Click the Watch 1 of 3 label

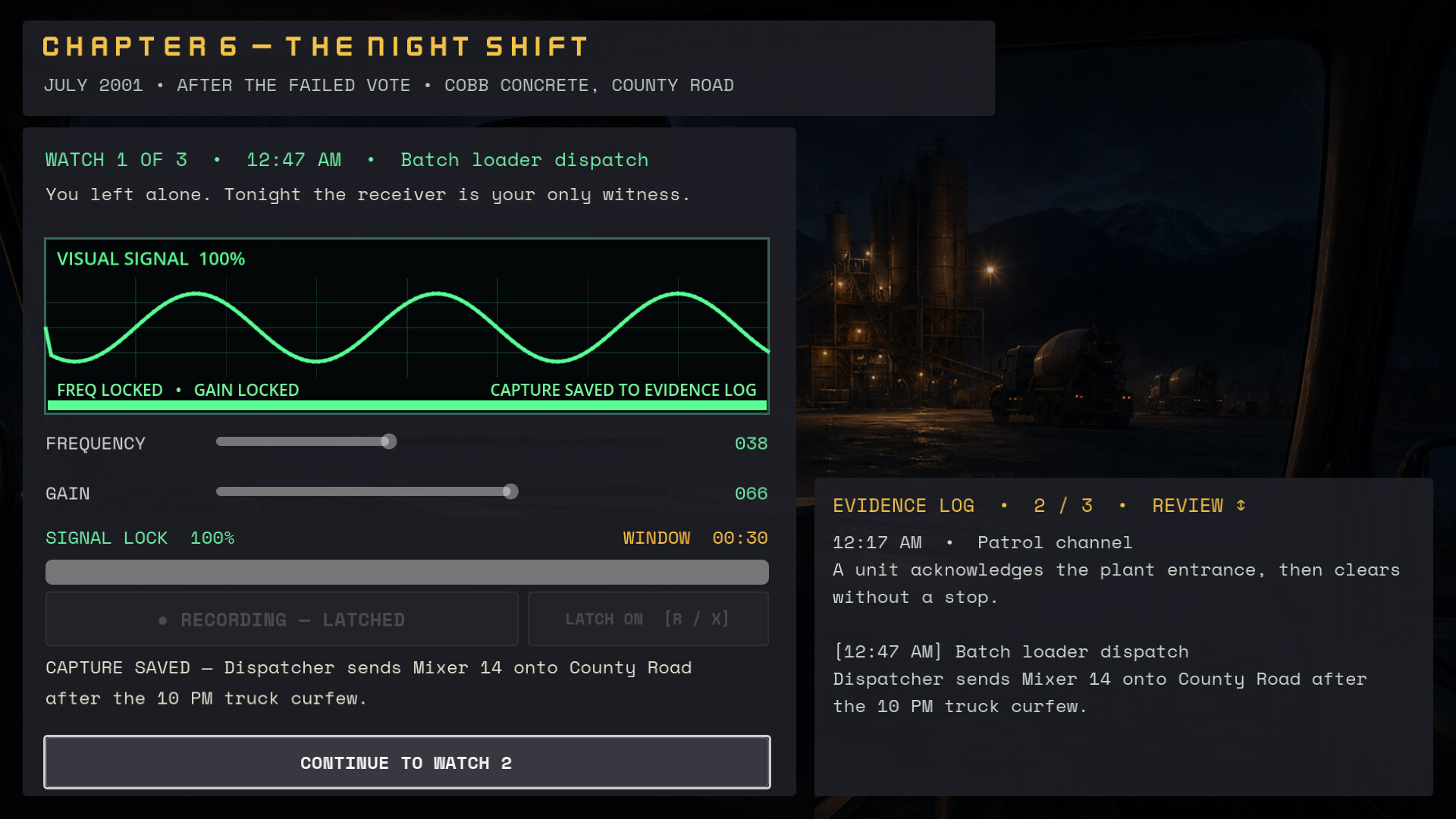click(x=116, y=160)
